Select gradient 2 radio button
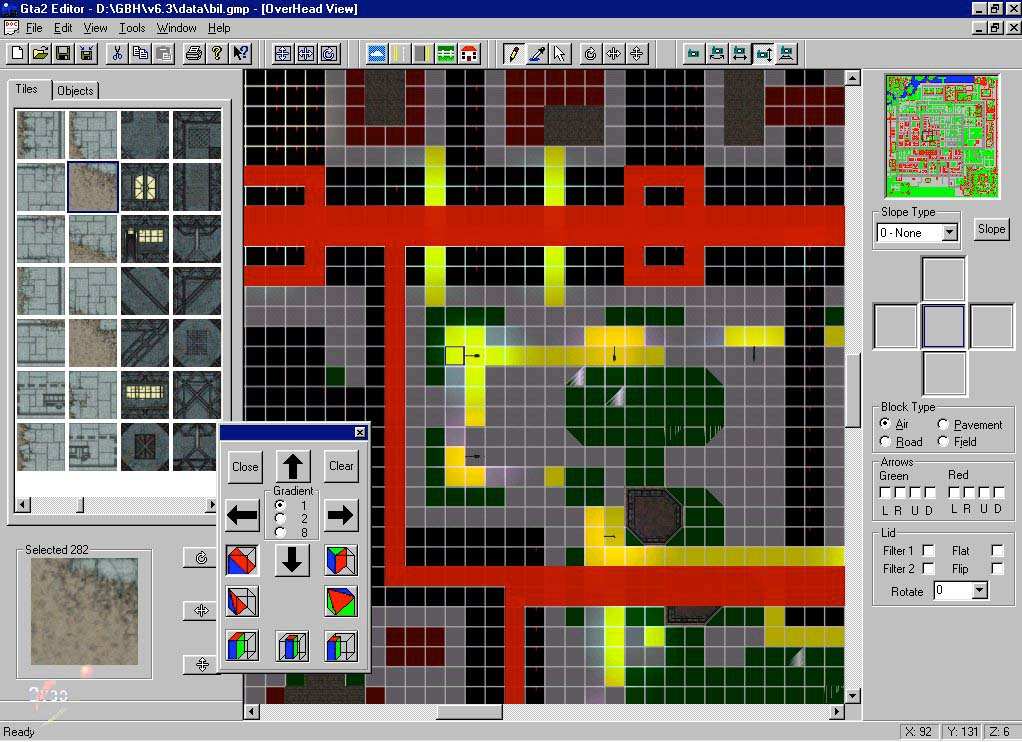 (280, 518)
